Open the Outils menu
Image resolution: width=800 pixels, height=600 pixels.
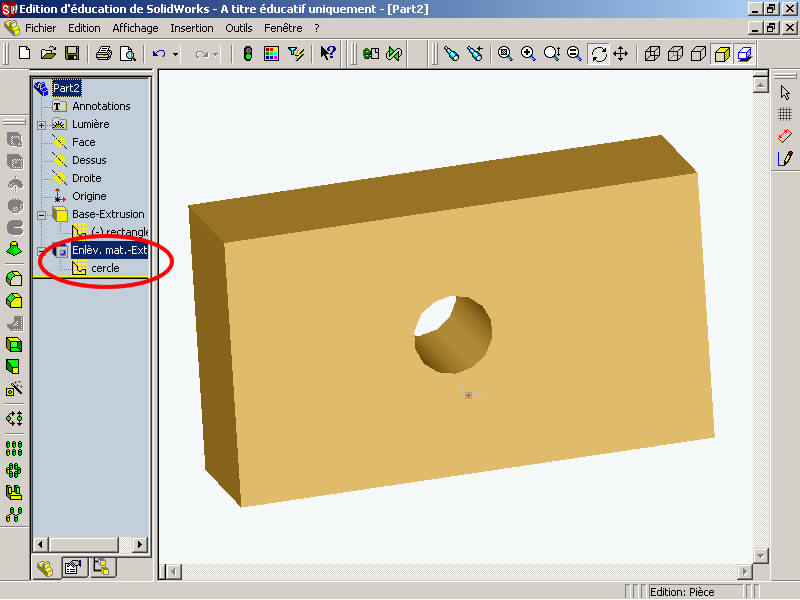[239, 28]
